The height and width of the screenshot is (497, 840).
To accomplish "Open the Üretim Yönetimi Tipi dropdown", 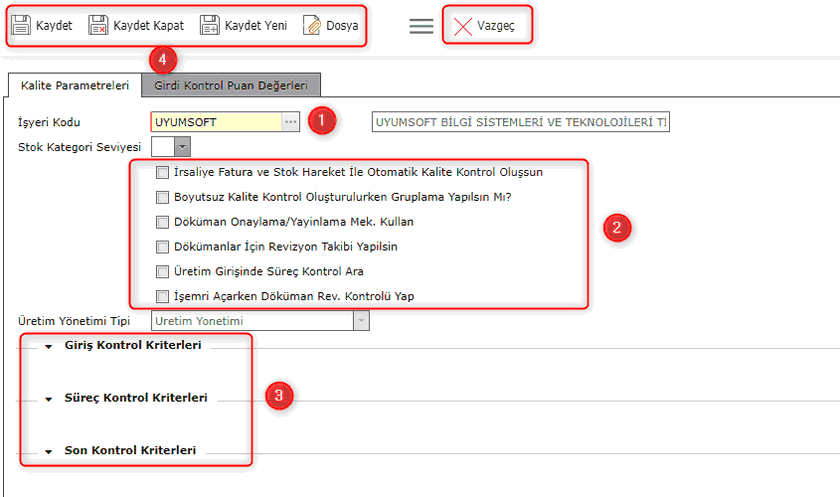I will point(361,321).
